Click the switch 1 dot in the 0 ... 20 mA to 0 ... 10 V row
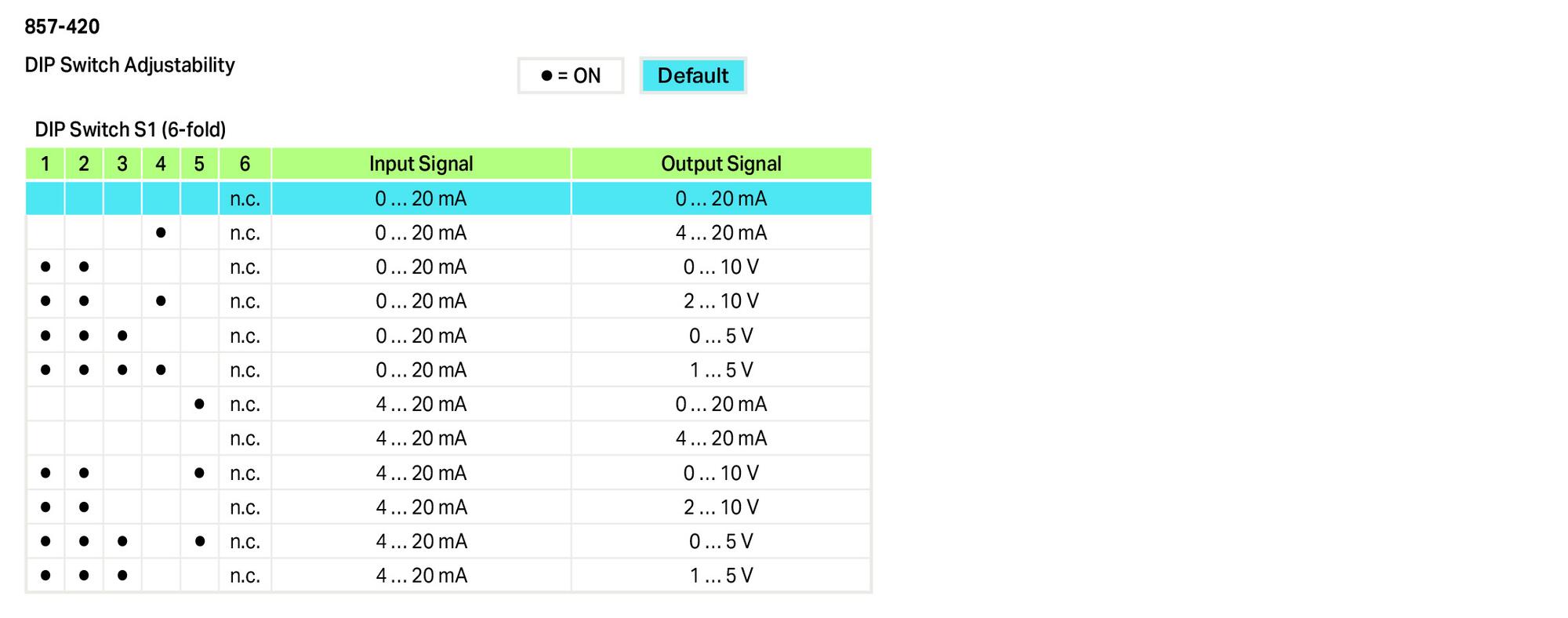 click(45, 267)
